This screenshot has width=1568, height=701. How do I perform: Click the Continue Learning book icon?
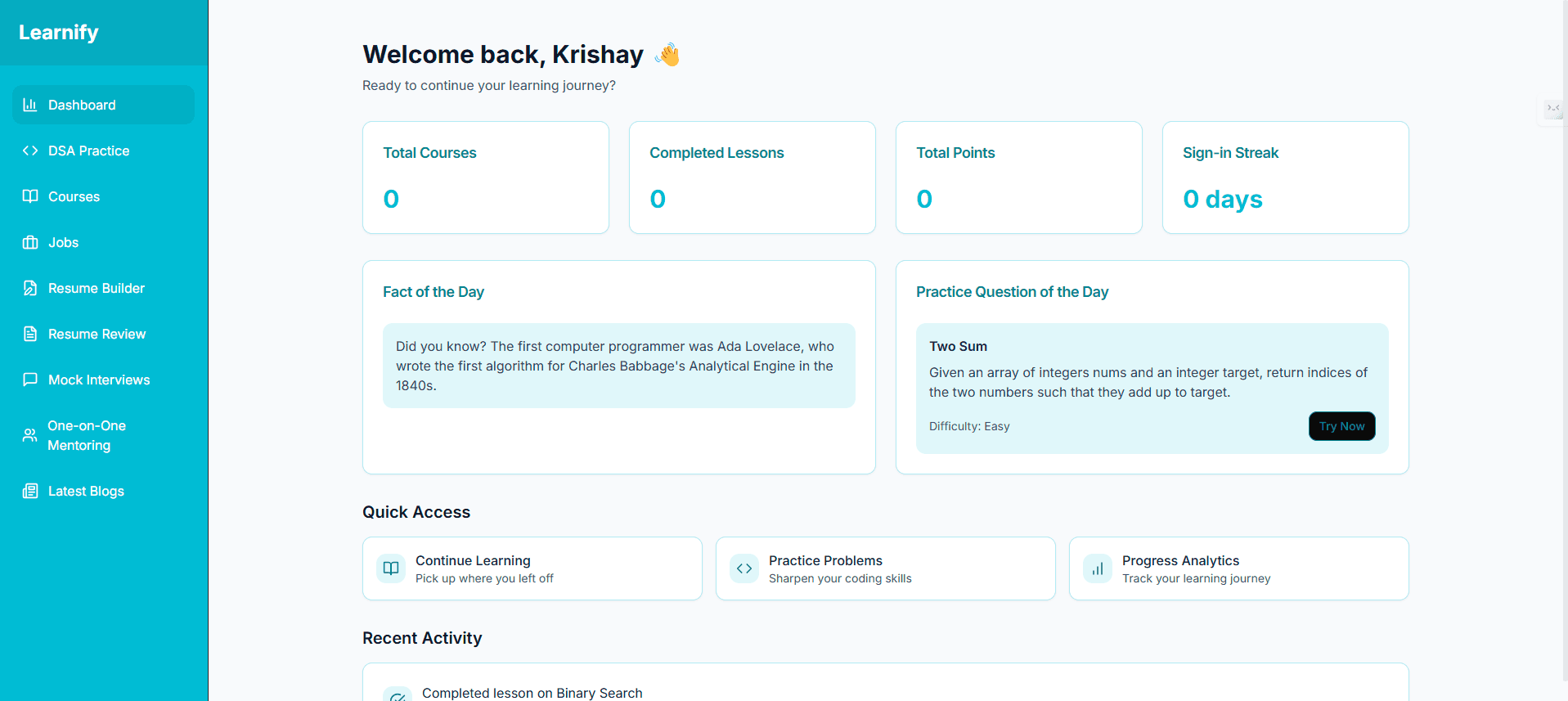pos(391,568)
